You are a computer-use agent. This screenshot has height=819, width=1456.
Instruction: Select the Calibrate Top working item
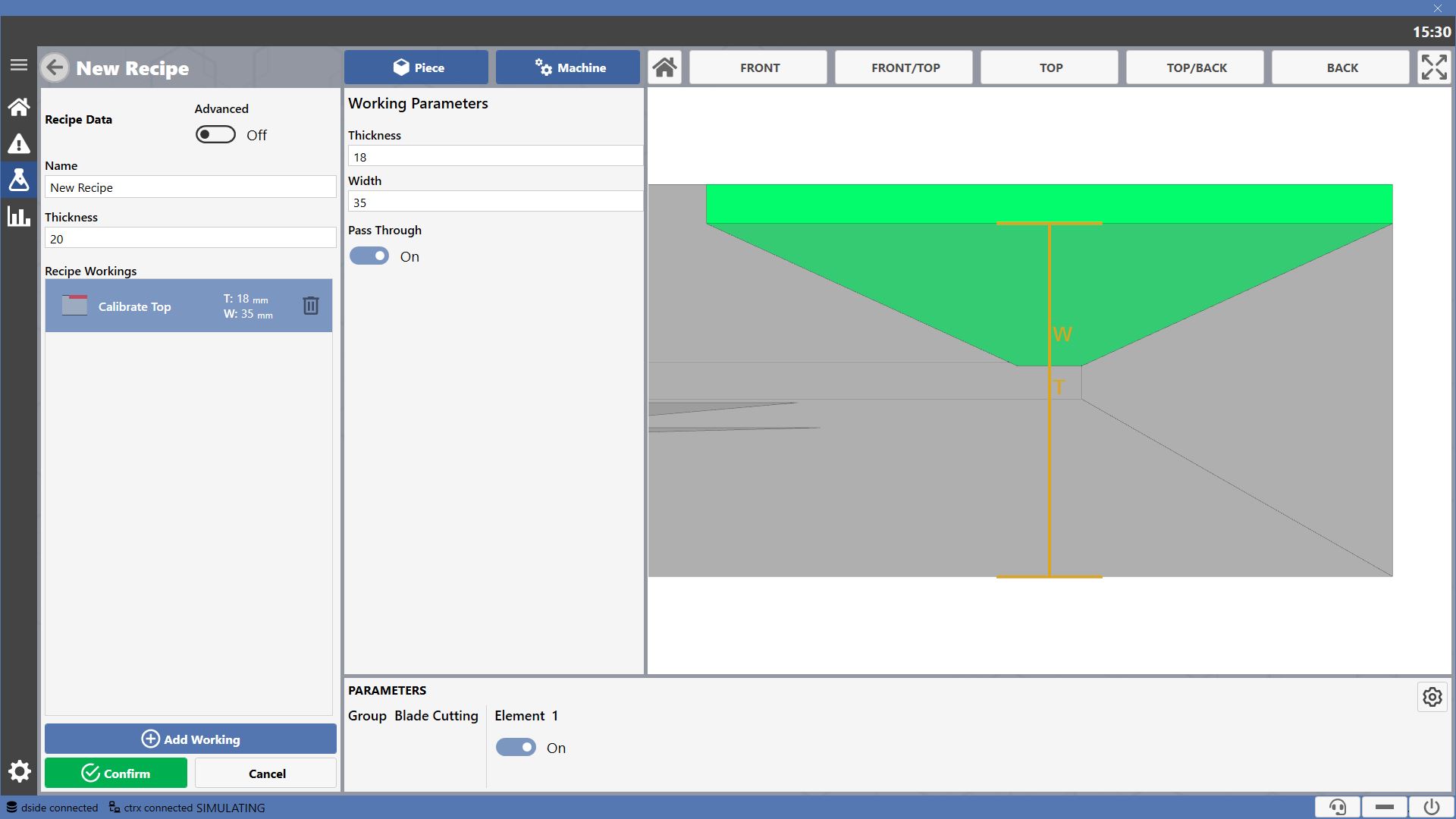(x=189, y=306)
